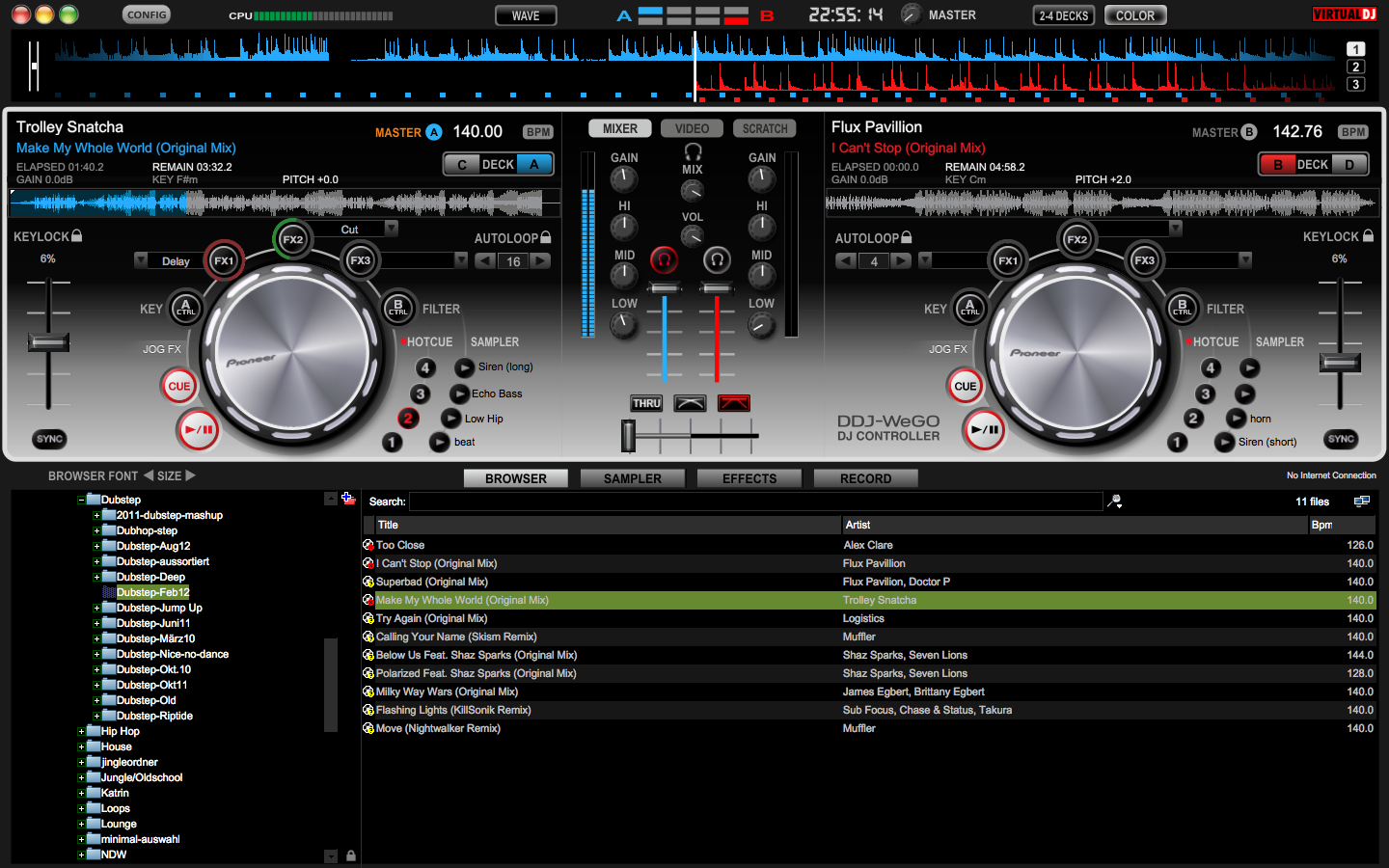
Task: Trigger hotcue 2 on left deck
Action: coord(408,419)
